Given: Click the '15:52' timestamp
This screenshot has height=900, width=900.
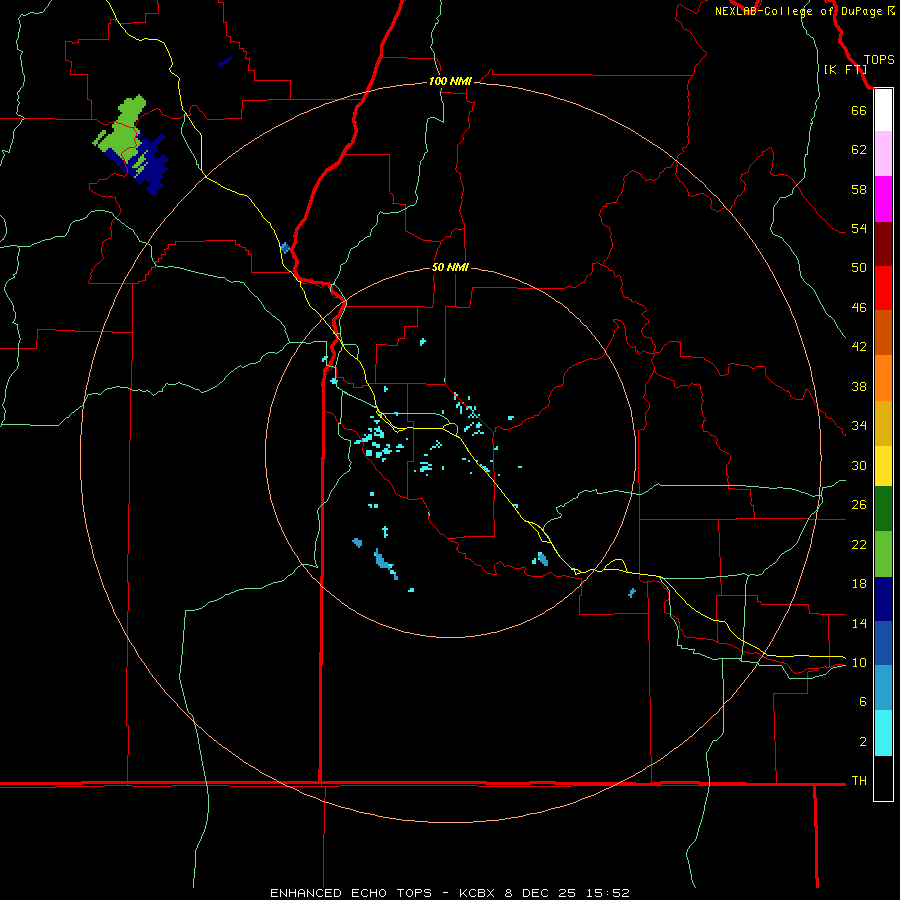Looking at the screenshot, I should click(x=608, y=893).
